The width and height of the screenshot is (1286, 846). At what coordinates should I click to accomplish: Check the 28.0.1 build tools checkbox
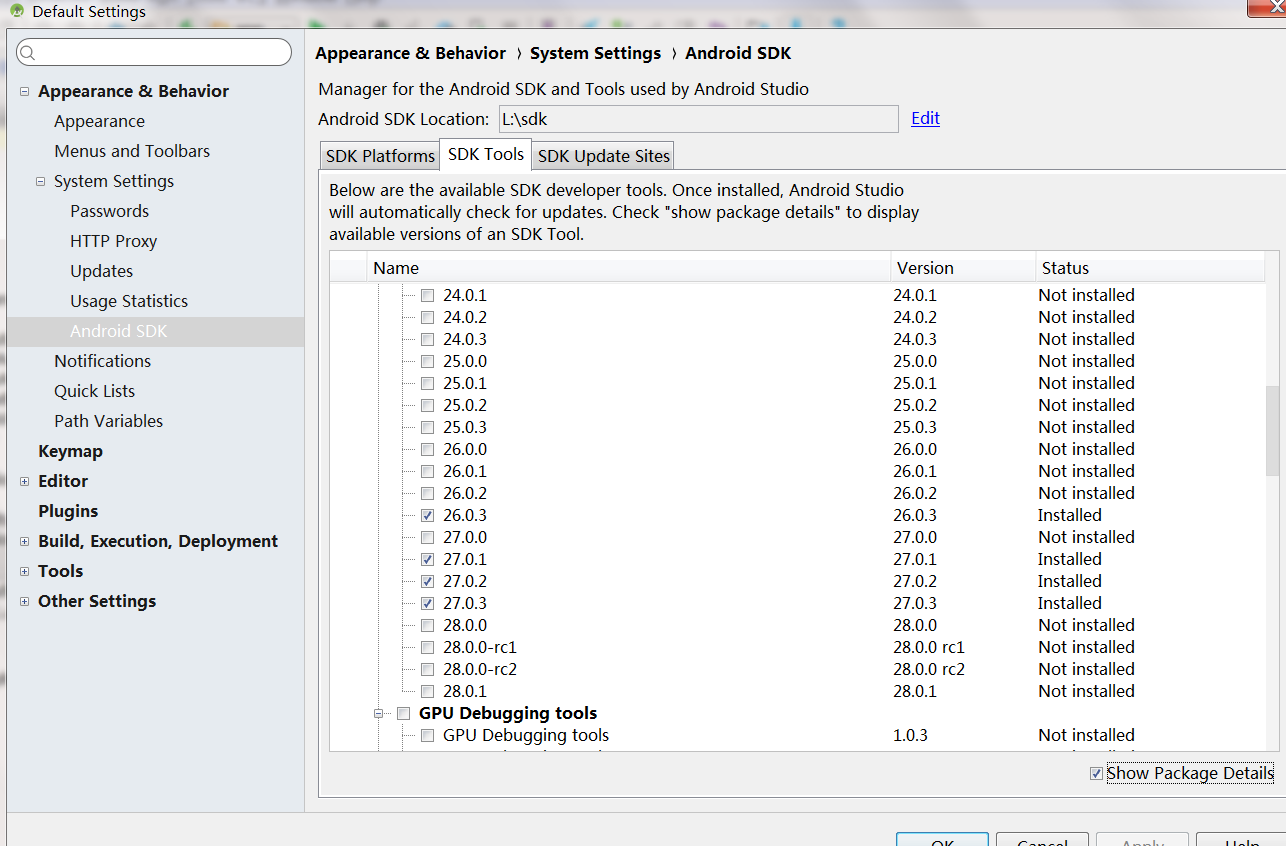click(x=427, y=691)
